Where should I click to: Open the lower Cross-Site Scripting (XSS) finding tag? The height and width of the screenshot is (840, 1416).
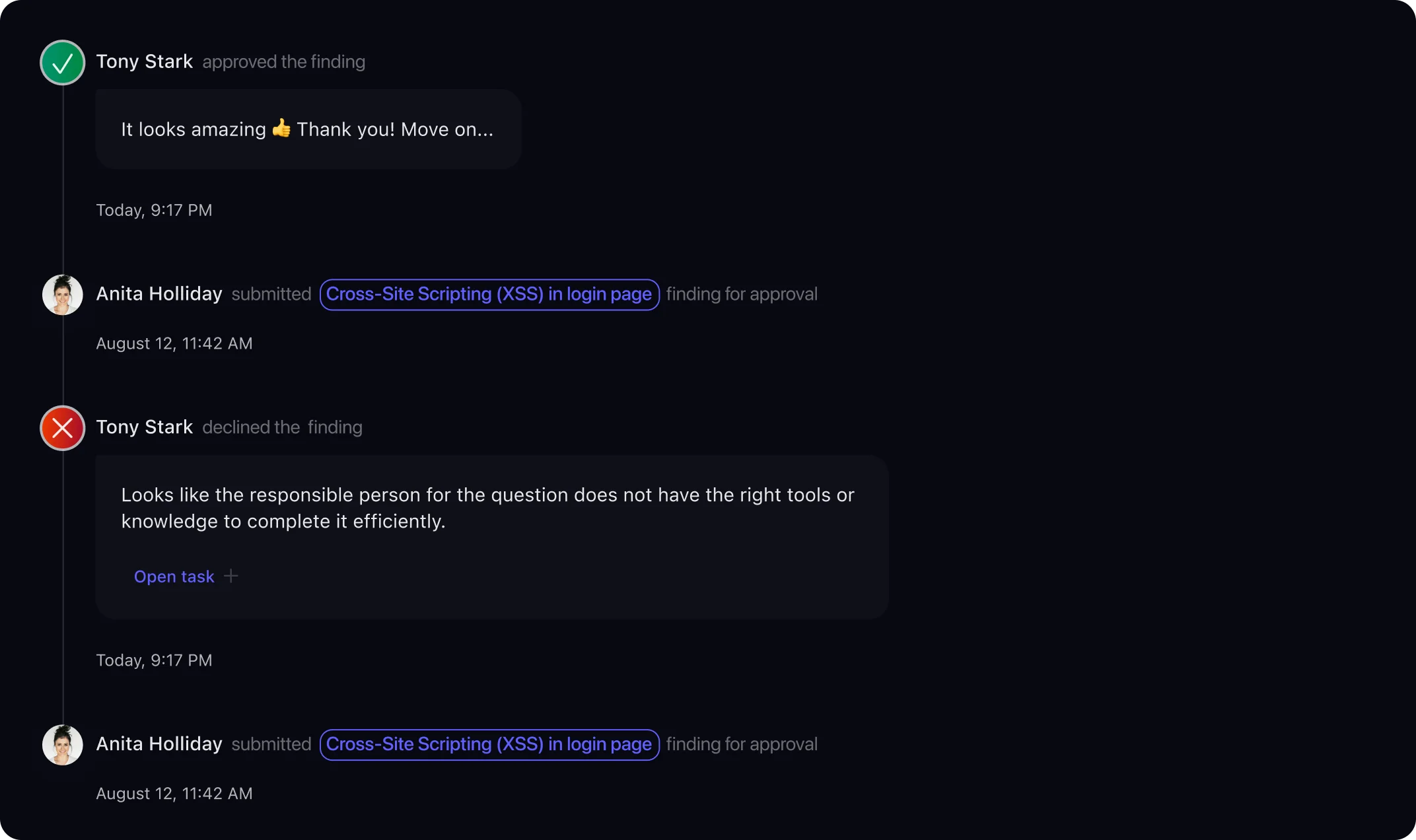click(x=489, y=745)
